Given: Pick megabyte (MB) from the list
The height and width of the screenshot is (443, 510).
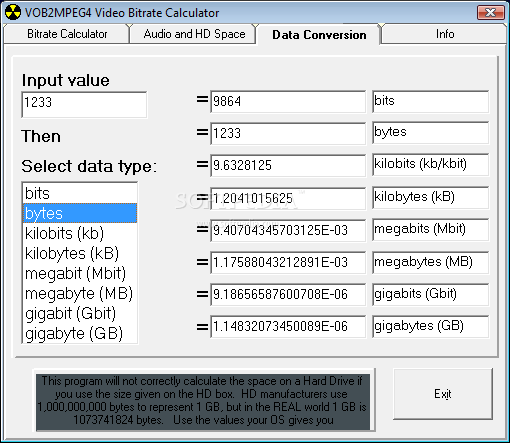Looking at the screenshot, I should tap(80, 293).
